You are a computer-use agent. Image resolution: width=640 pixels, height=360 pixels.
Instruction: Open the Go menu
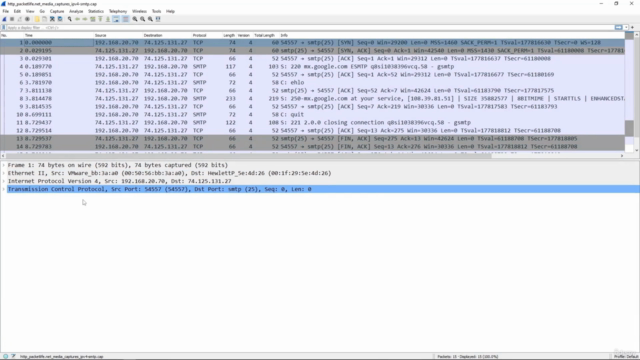pyautogui.click(x=42, y=11)
